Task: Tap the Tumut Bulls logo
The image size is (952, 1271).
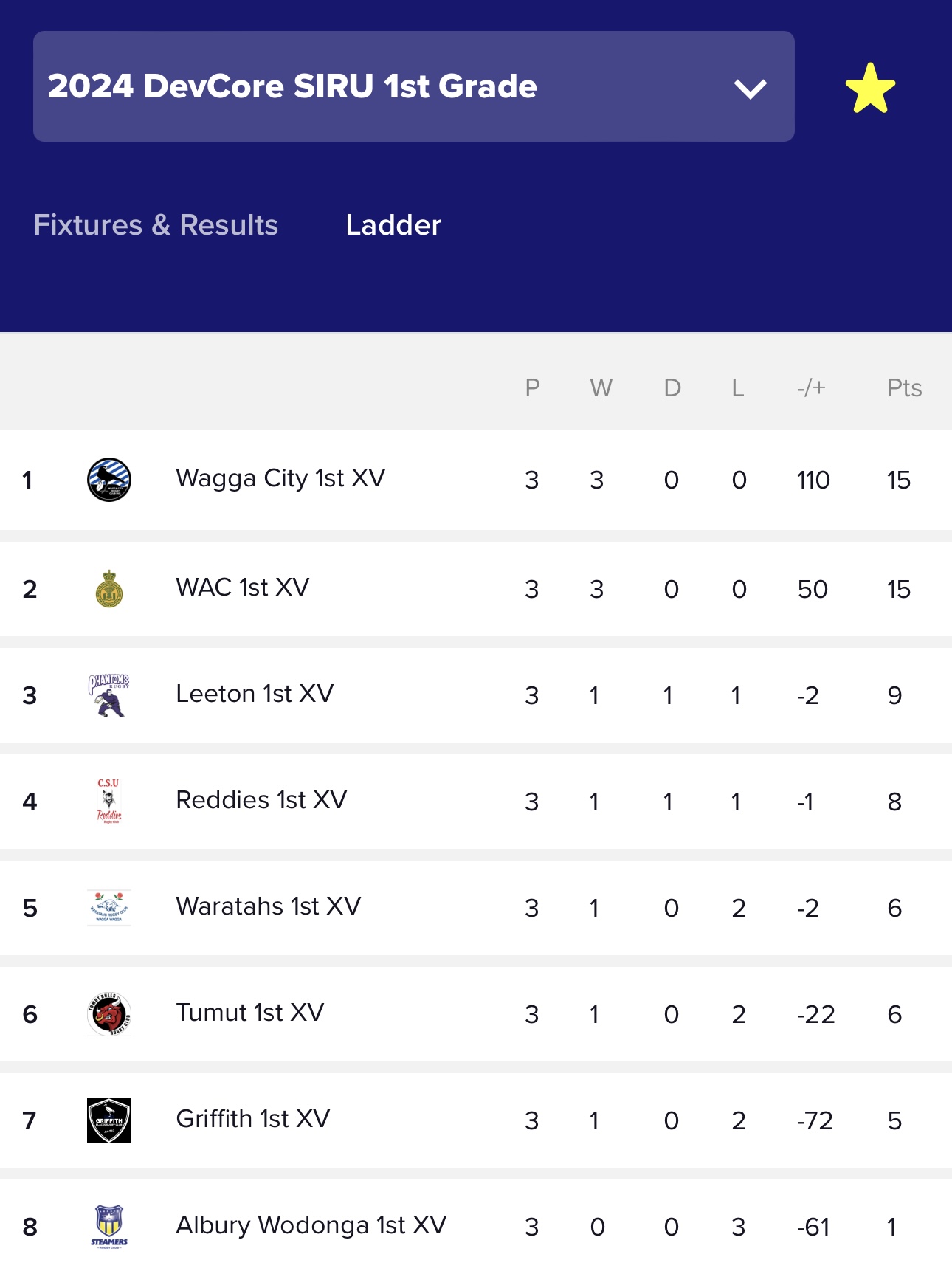Action: click(109, 1014)
